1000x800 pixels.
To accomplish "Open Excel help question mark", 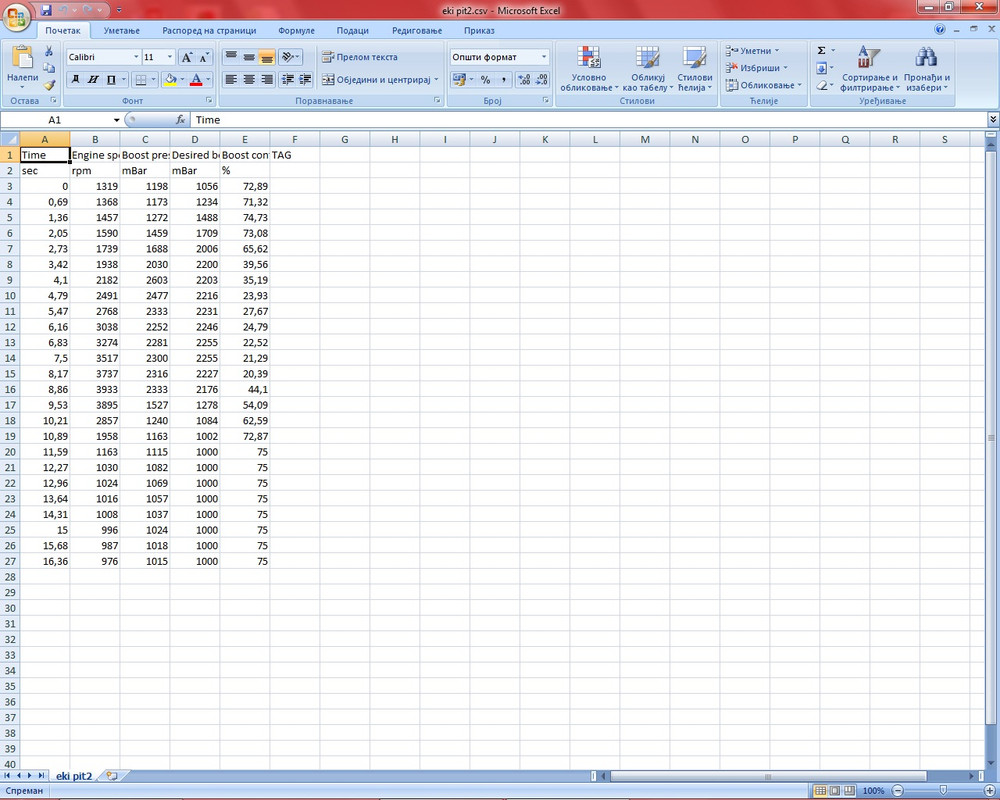I will (939, 29).
